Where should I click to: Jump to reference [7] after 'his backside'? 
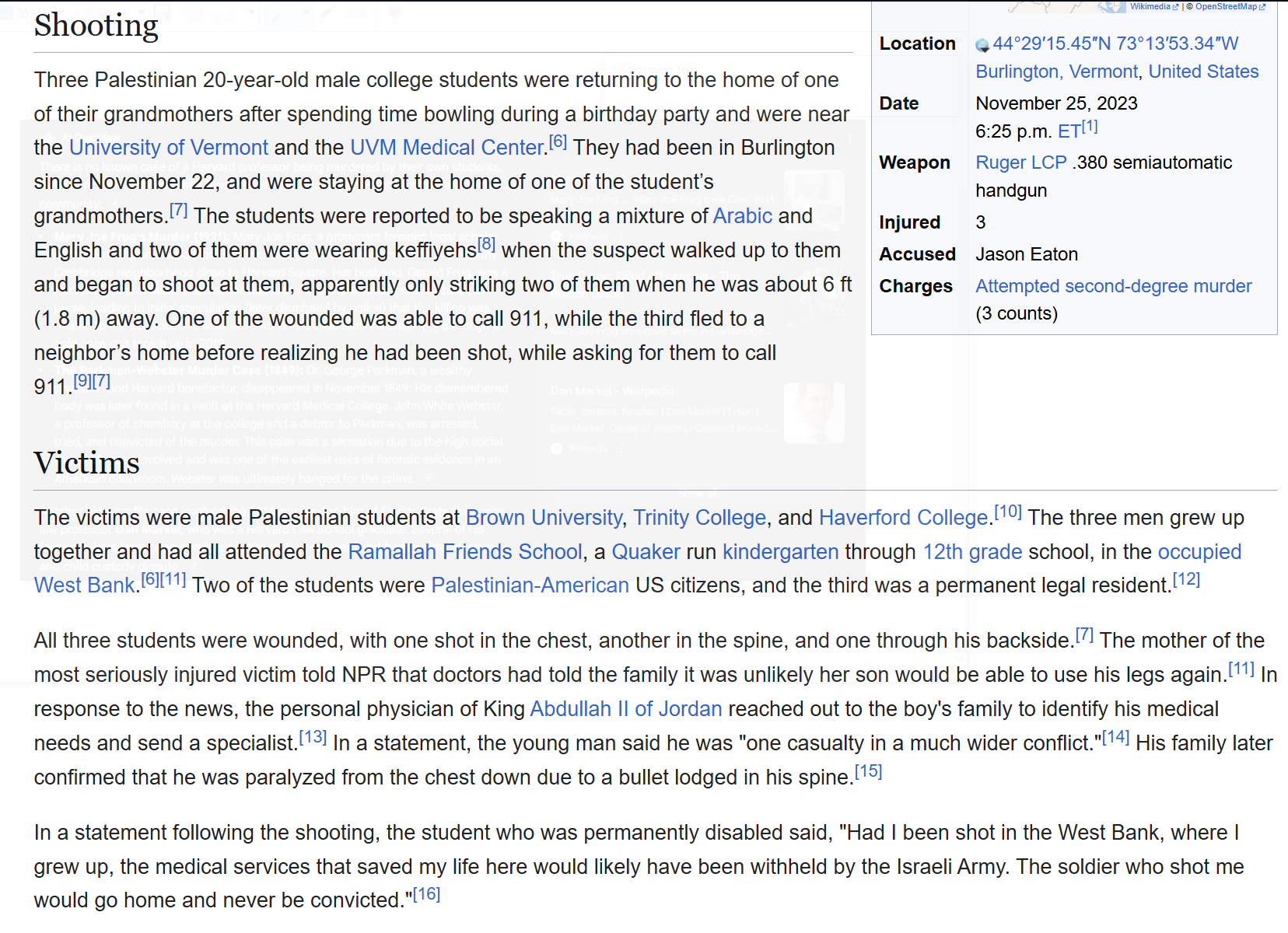coord(1084,634)
